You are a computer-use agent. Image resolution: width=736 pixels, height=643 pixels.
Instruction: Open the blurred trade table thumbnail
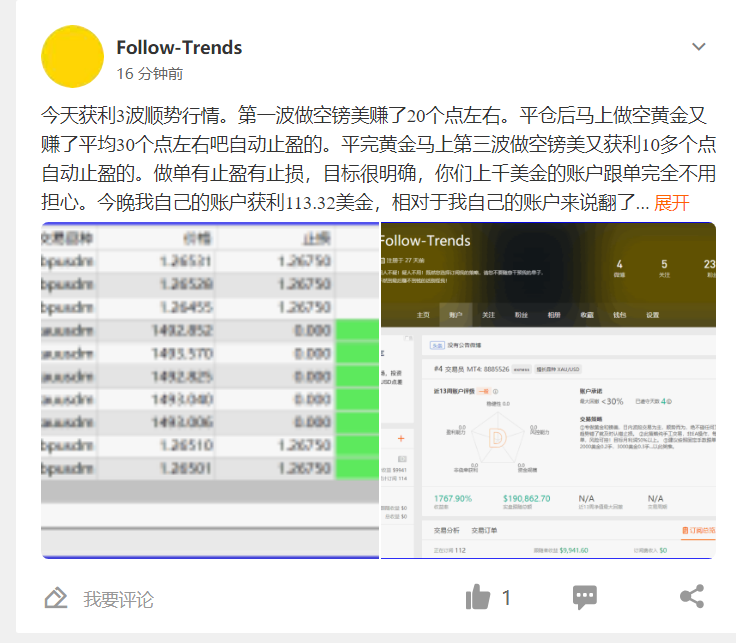[x=210, y=390]
